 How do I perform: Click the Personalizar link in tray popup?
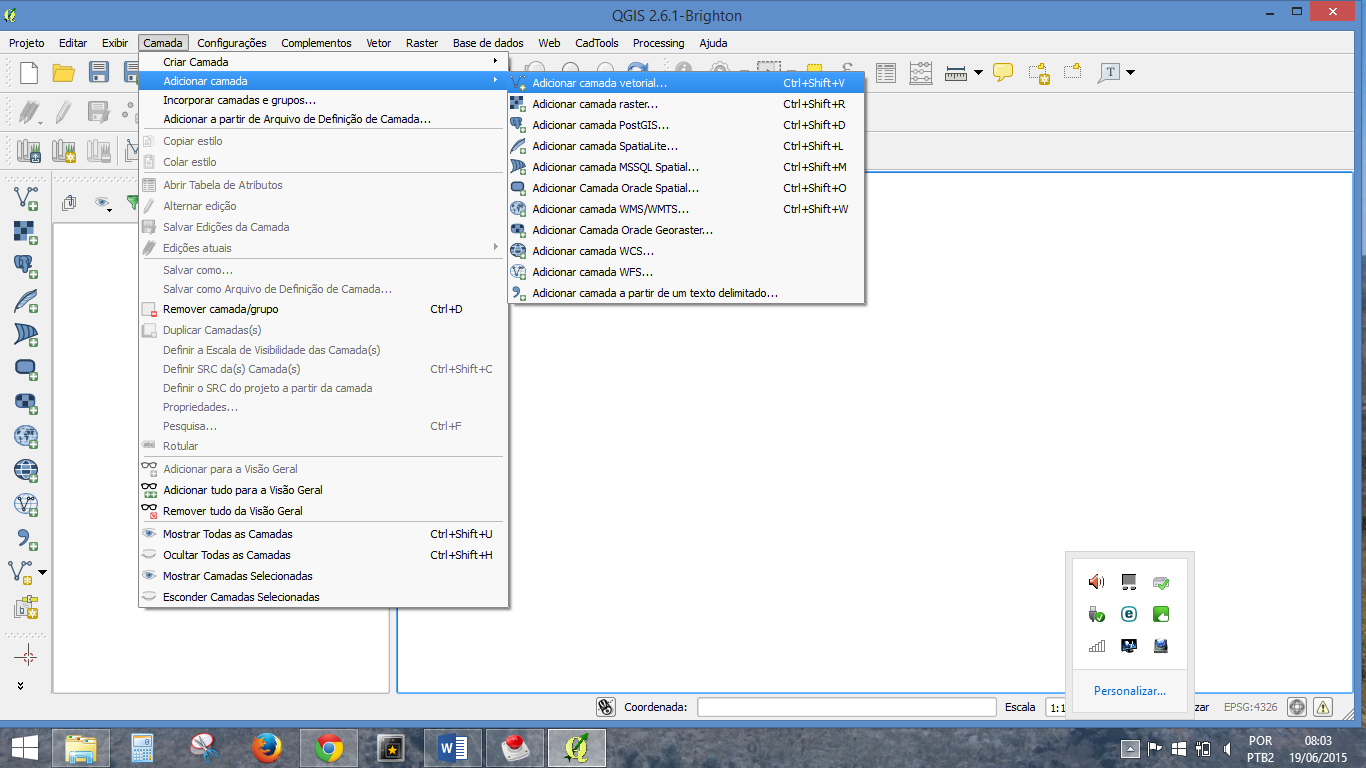pyautogui.click(x=1130, y=691)
